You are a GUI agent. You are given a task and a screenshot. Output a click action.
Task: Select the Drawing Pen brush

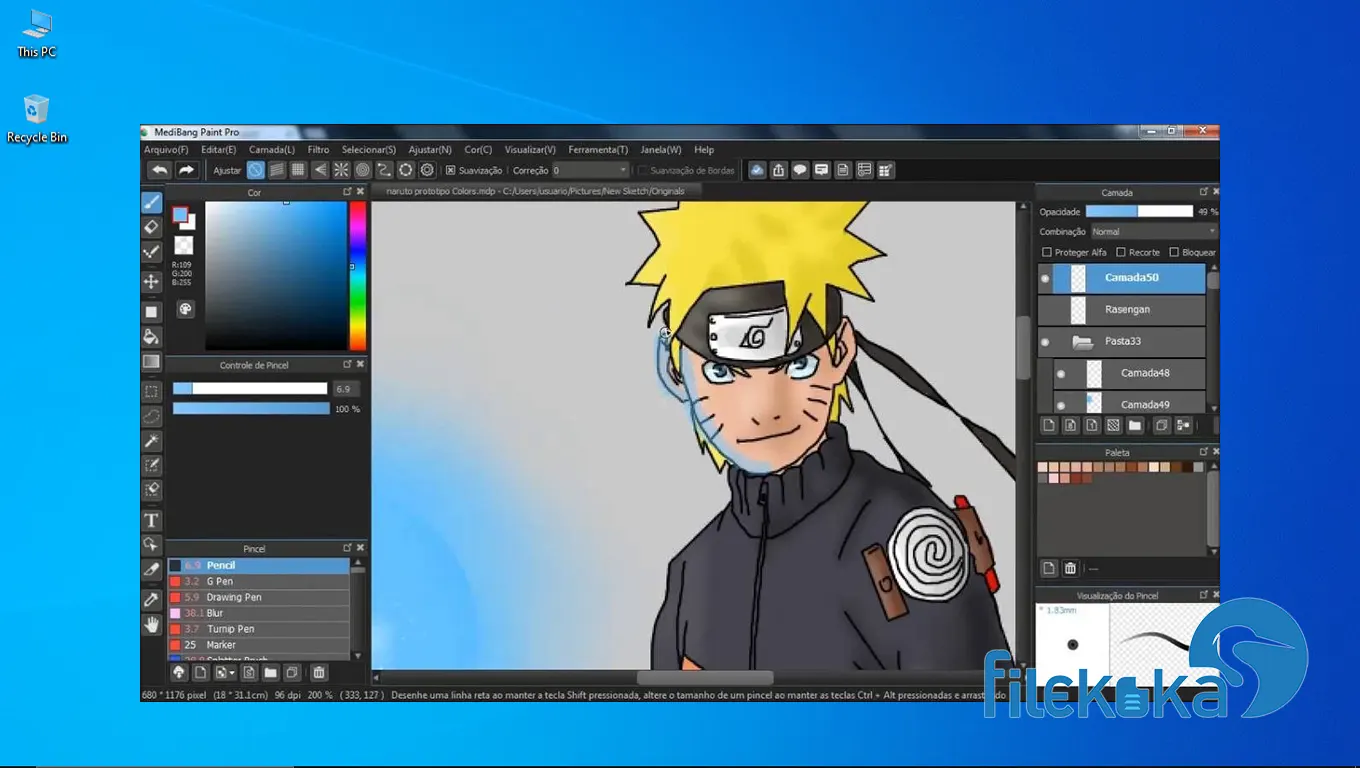(x=258, y=597)
